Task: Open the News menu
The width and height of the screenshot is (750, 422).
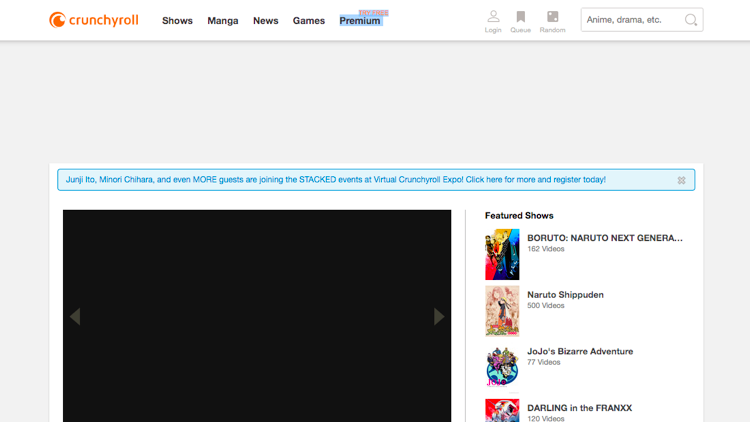Action: (265, 21)
